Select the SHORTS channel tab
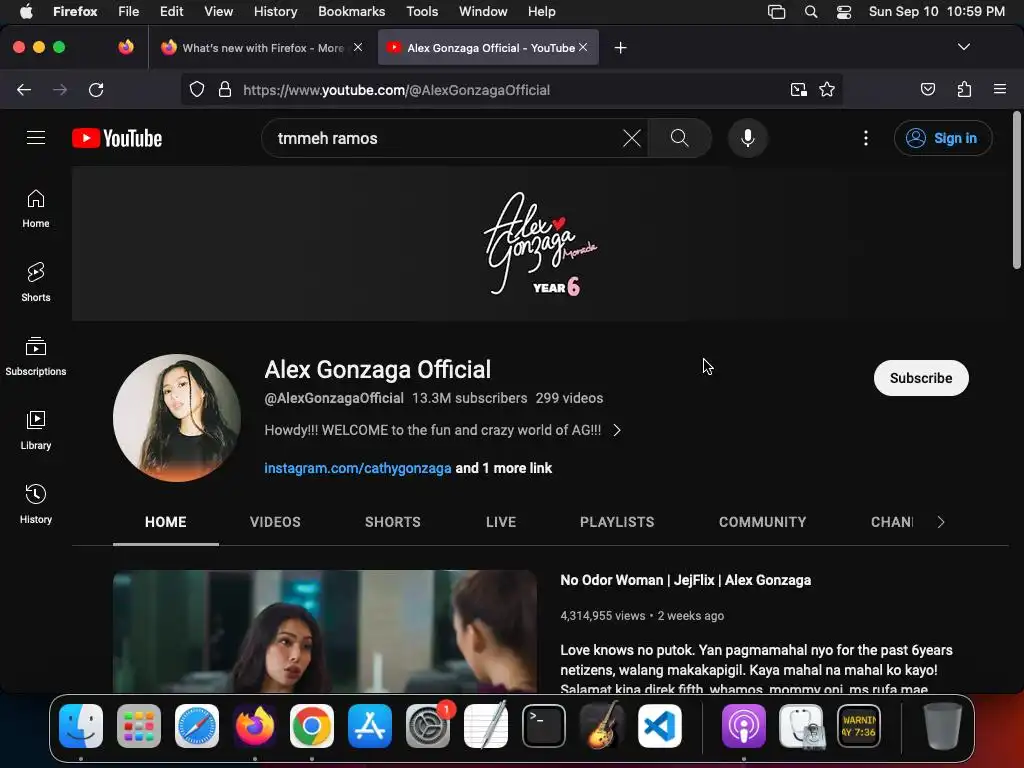The width and height of the screenshot is (1024, 768). point(392,522)
